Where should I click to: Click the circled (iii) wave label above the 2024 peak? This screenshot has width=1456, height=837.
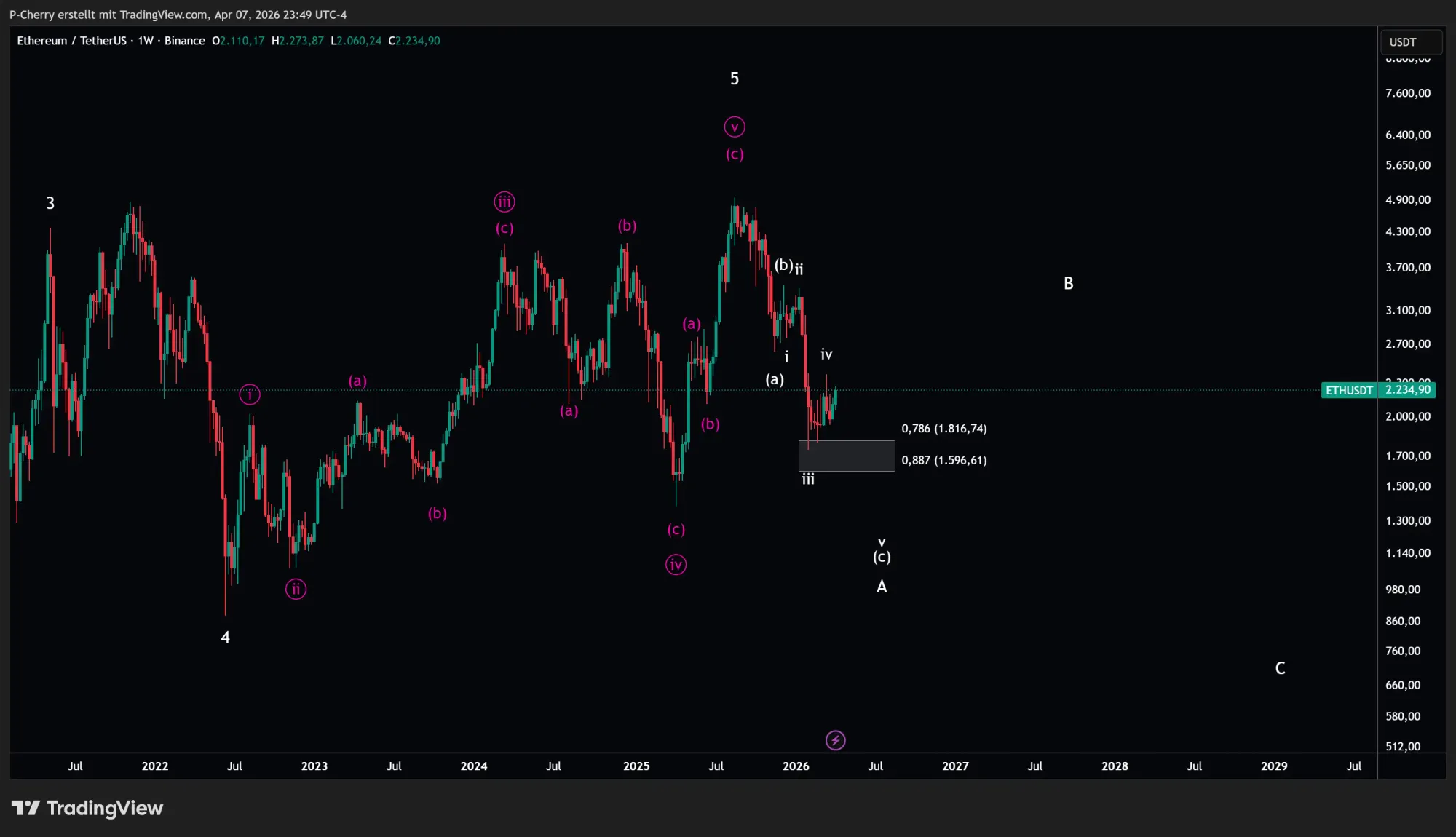[x=505, y=202]
